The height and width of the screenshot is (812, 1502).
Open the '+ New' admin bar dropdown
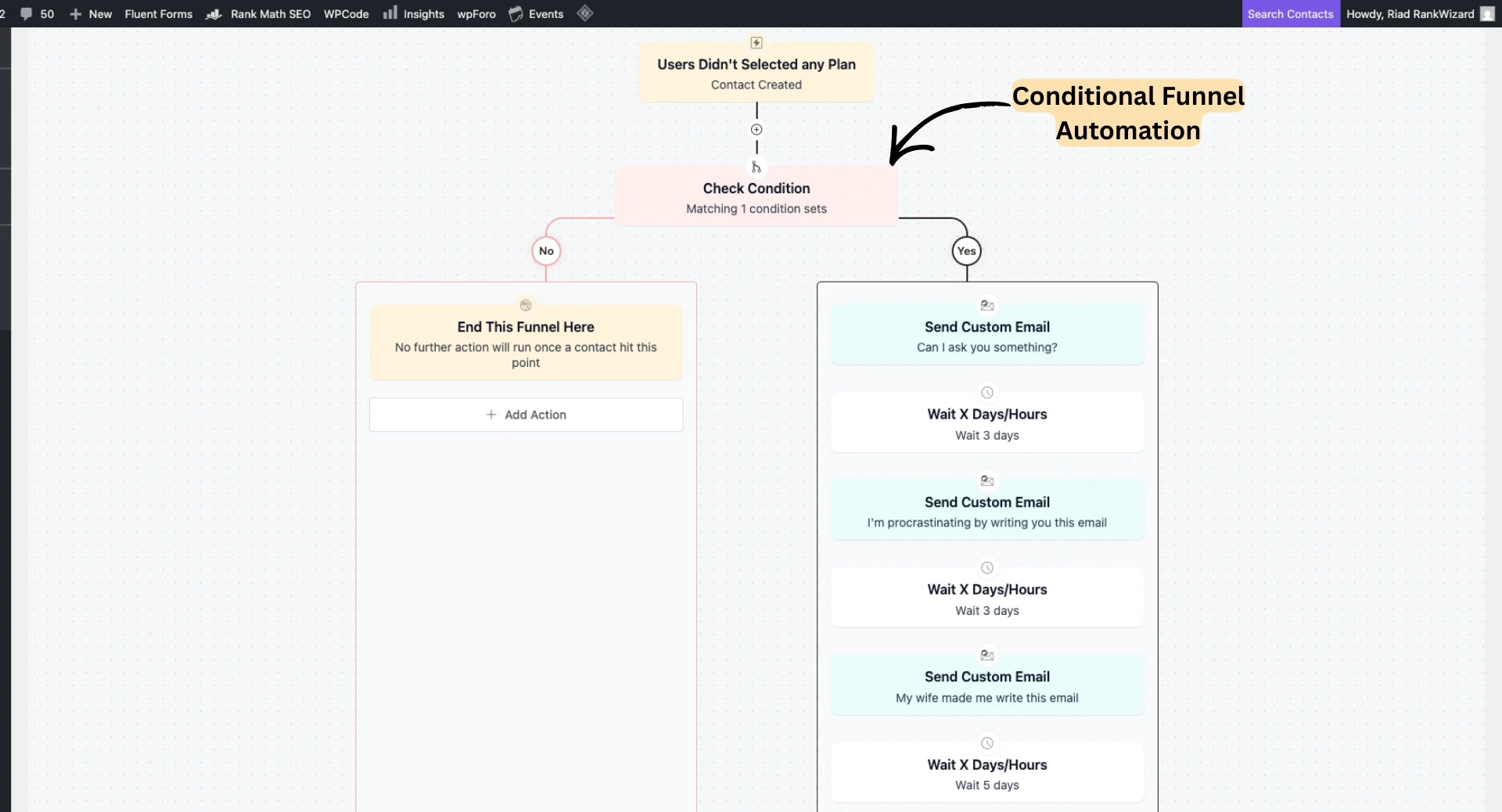(91, 14)
